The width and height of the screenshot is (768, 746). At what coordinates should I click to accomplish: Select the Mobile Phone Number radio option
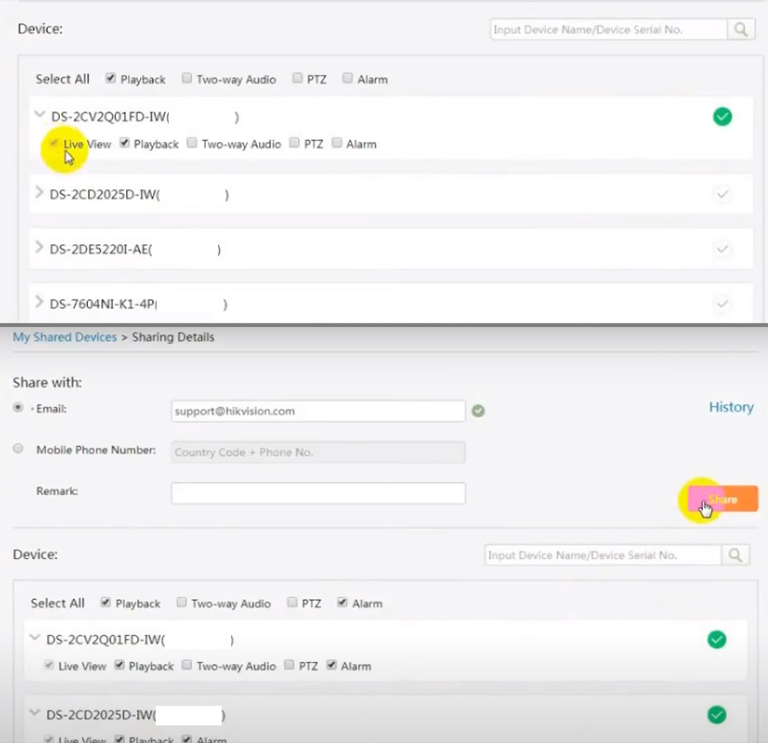(x=18, y=449)
